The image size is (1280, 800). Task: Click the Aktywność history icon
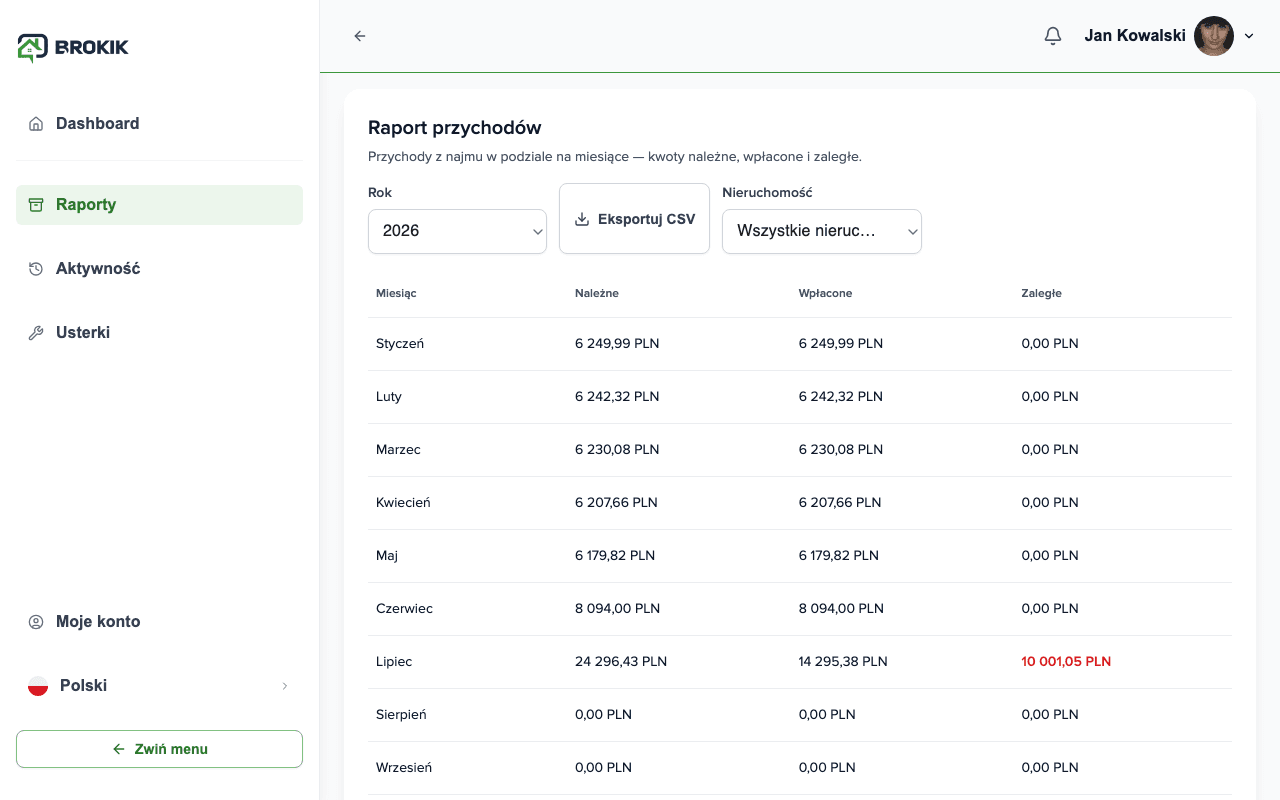36,269
